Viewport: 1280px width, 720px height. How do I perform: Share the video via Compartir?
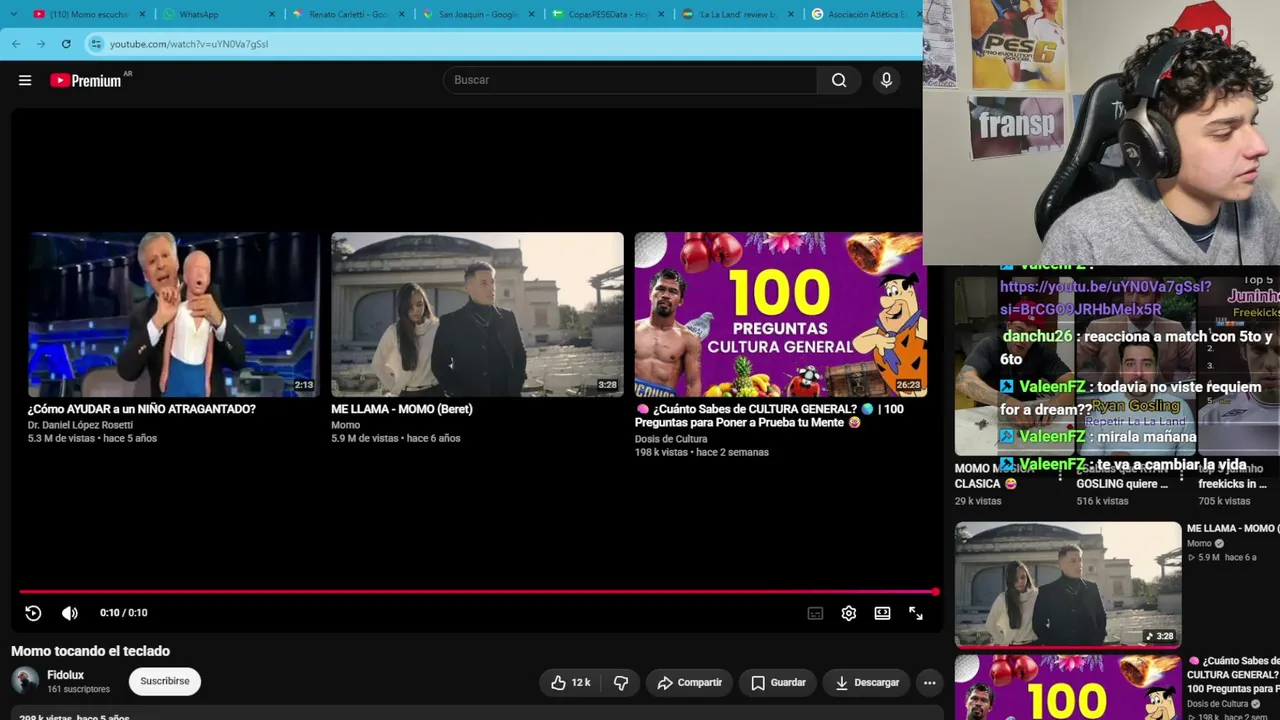[690, 683]
